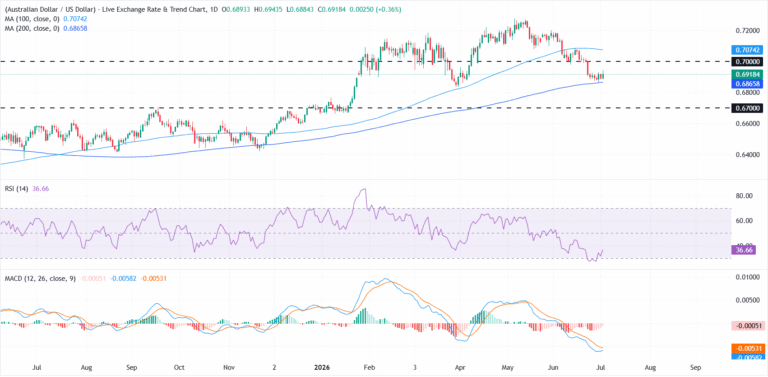Click the orange -0.00531 MACD axis tag
768x377 pixels.
748,349
